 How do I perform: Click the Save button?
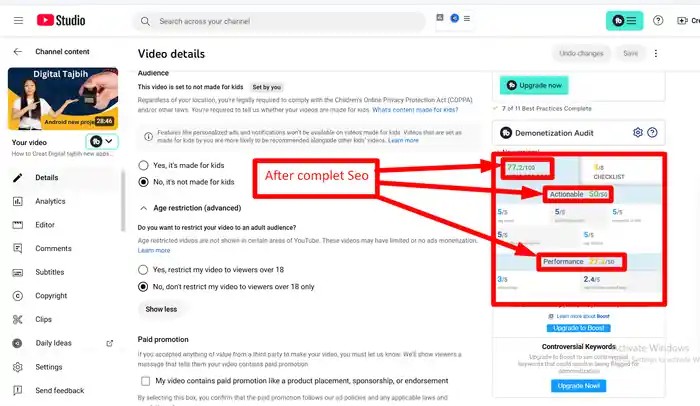coord(630,53)
